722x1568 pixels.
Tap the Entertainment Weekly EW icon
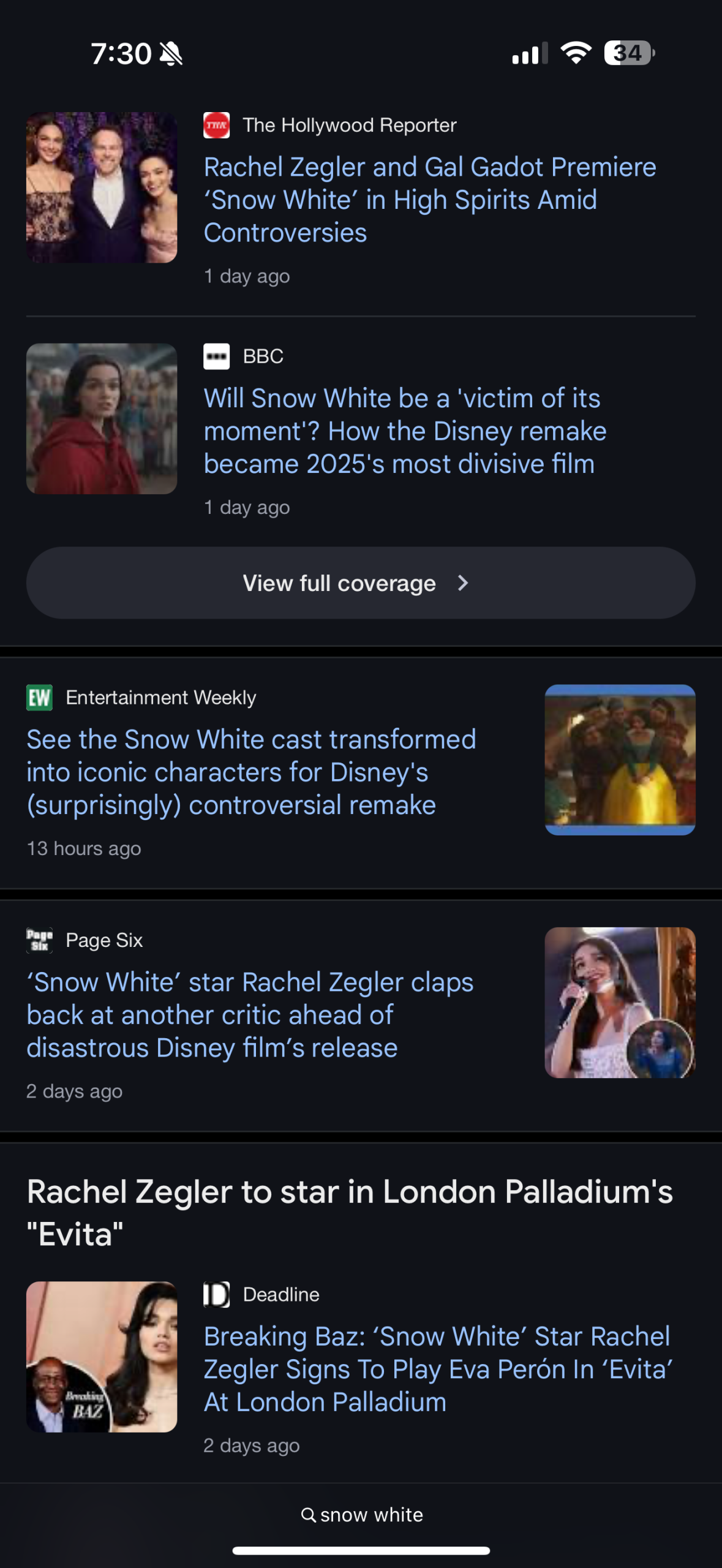click(x=39, y=698)
